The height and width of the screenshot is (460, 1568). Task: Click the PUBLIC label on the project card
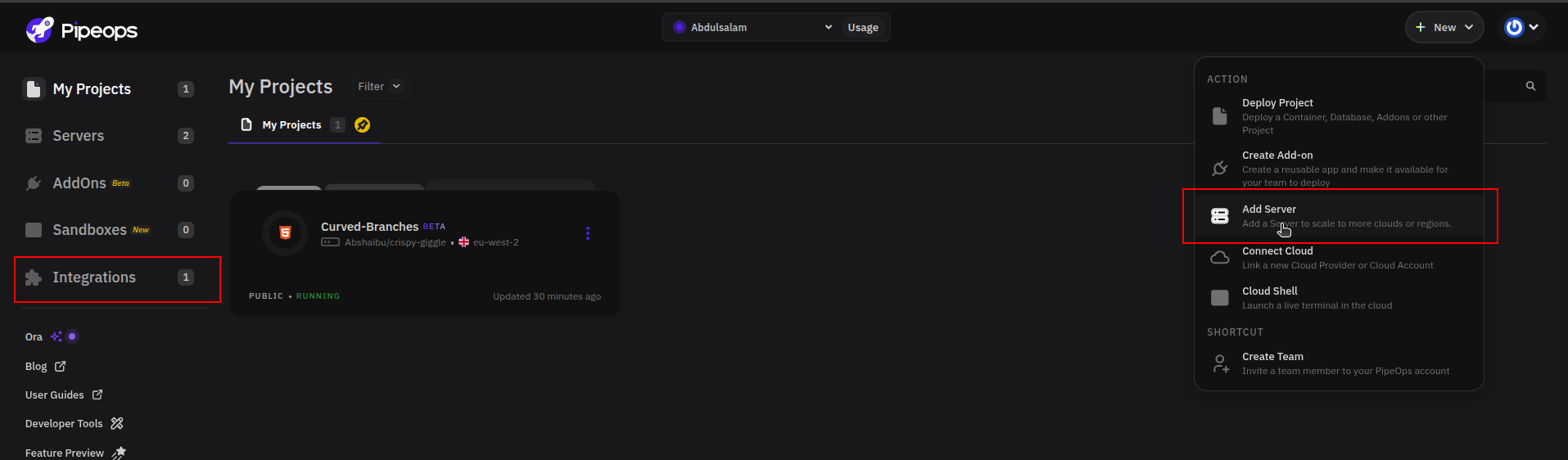266,296
